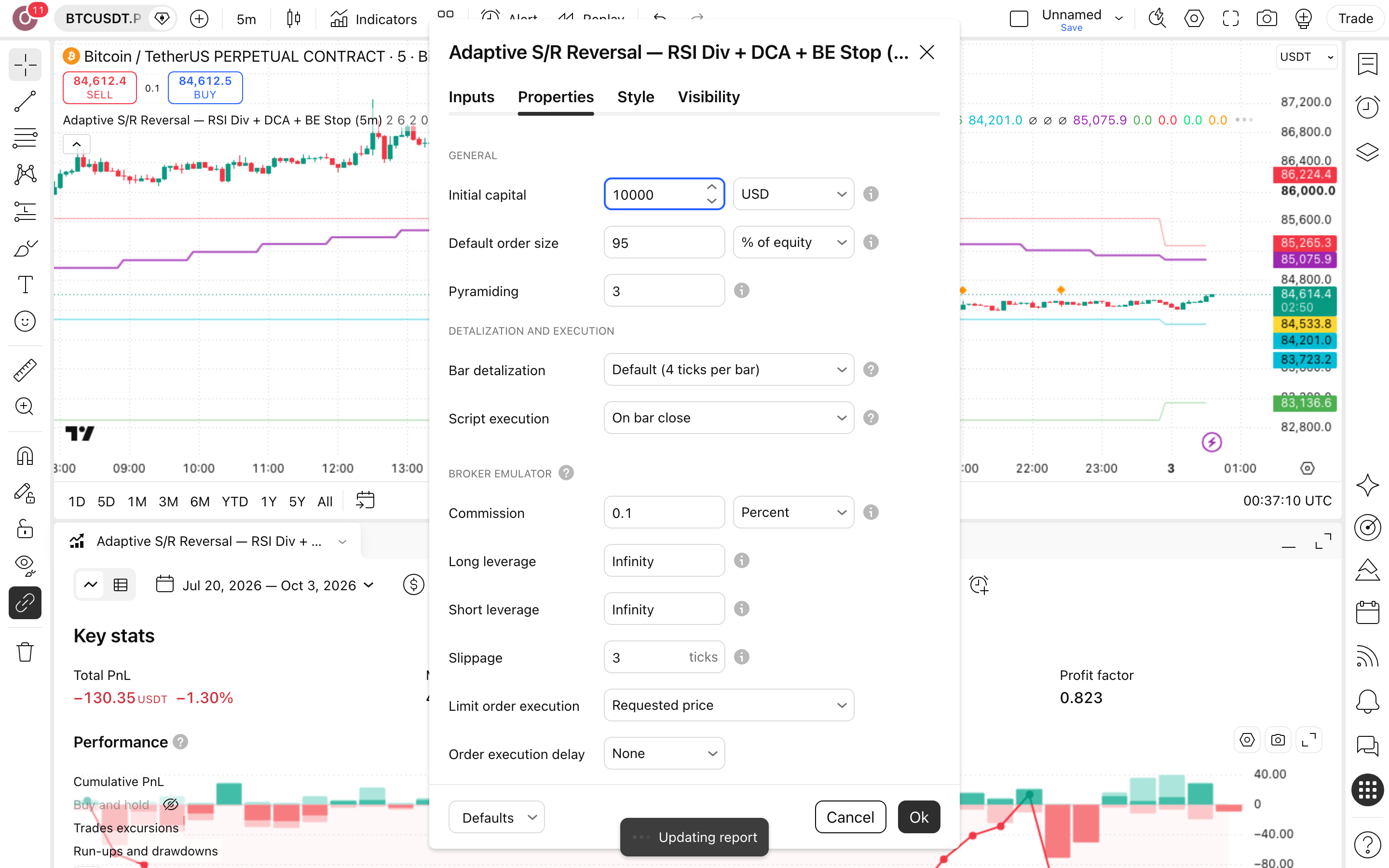This screenshot has width=1389, height=868.
Task: Activate the zoom in tool
Action: (x=25, y=407)
